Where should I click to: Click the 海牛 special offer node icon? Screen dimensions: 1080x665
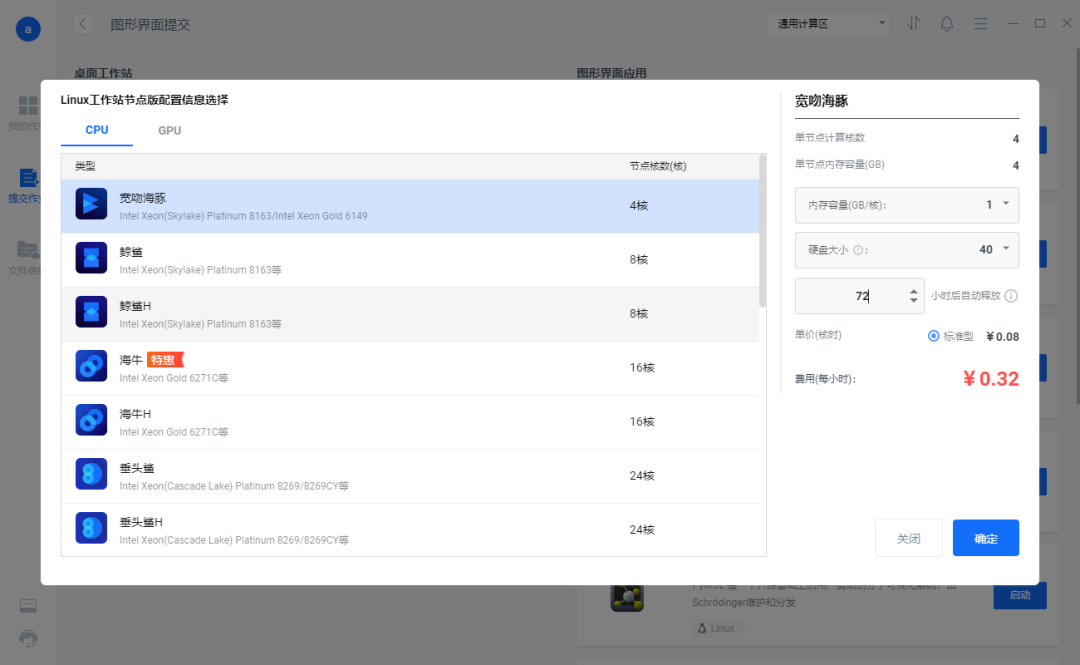(x=91, y=366)
